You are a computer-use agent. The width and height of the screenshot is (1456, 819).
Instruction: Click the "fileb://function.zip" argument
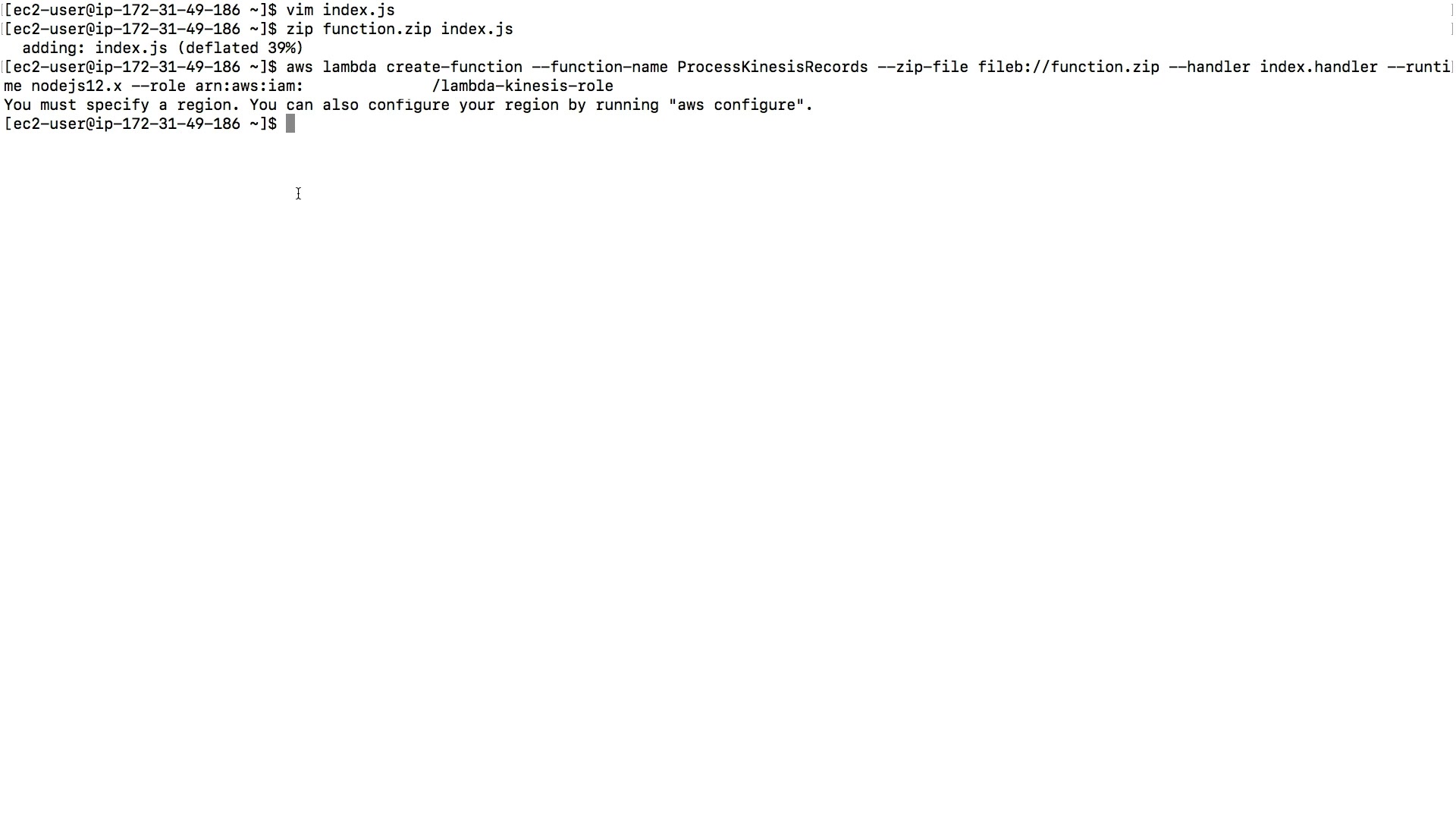click(1068, 67)
